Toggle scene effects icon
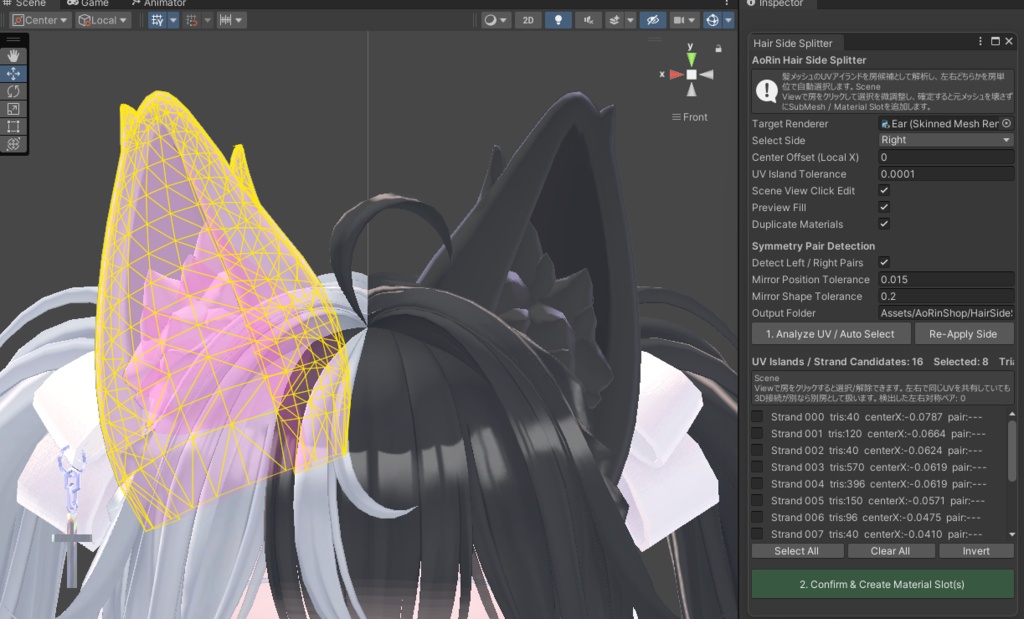The height and width of the screenshot is (619, 1024). point(614,20)
